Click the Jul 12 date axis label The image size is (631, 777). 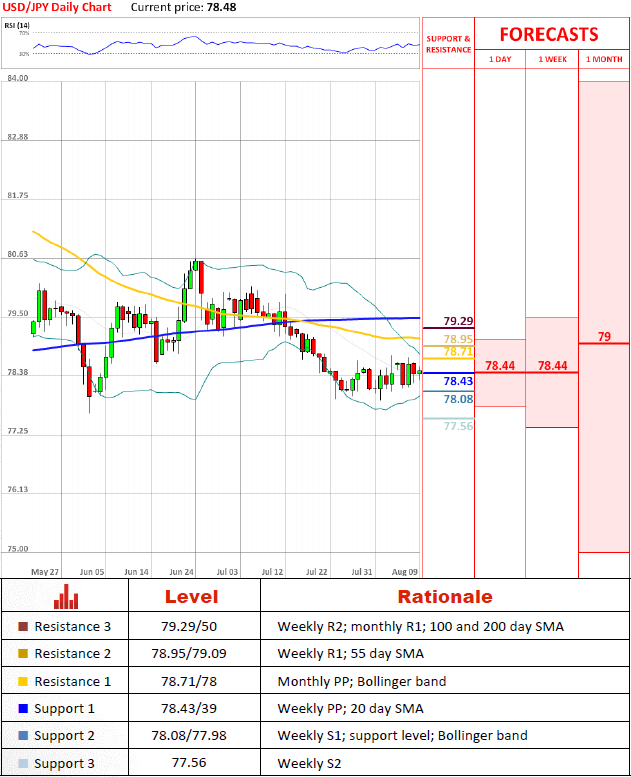272,572
